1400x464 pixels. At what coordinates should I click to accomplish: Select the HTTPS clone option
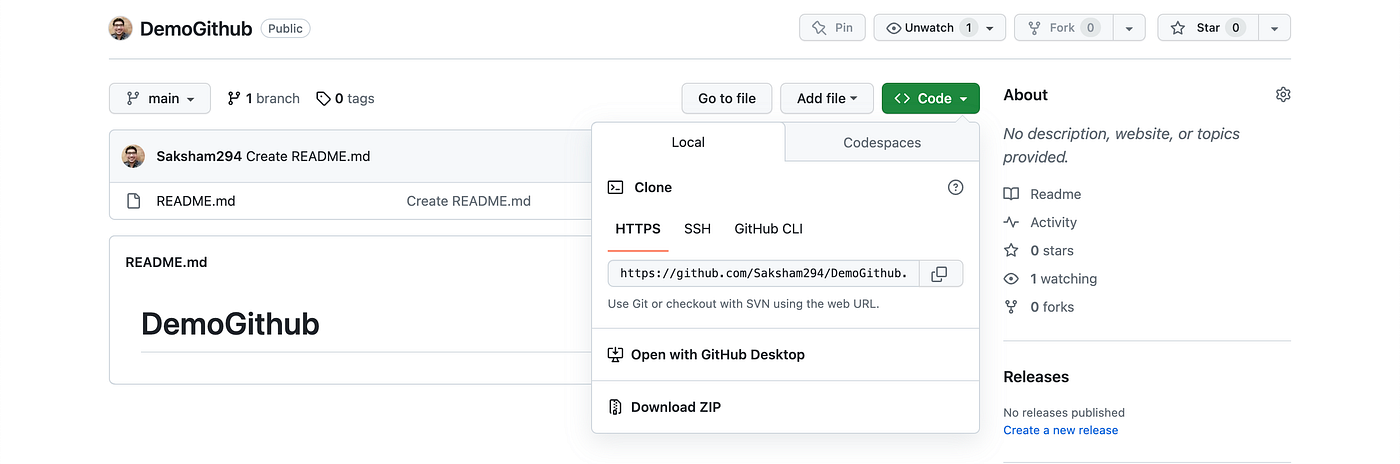pyautogui.click(x=638, y=229)
